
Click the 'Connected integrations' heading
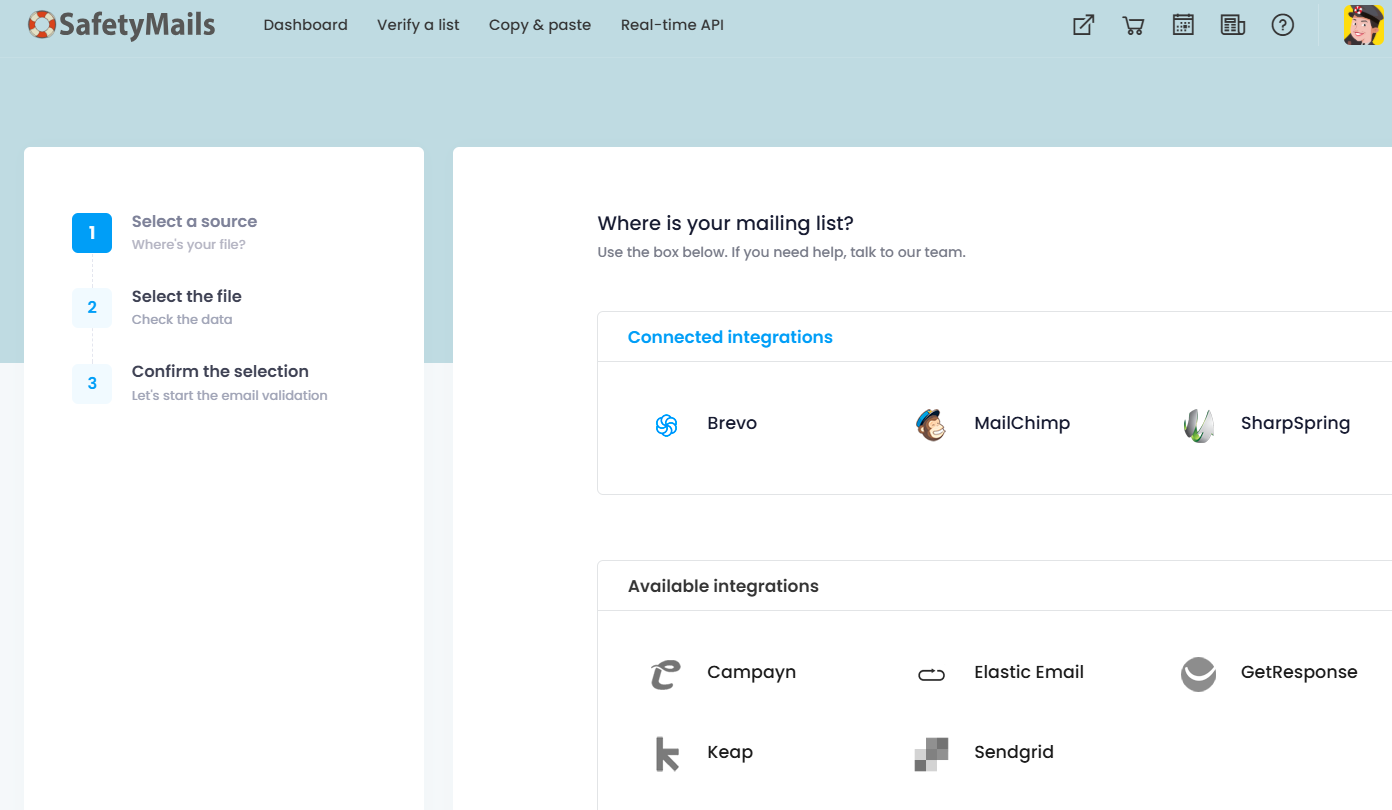pyautogui.click(x=730, y=337)
